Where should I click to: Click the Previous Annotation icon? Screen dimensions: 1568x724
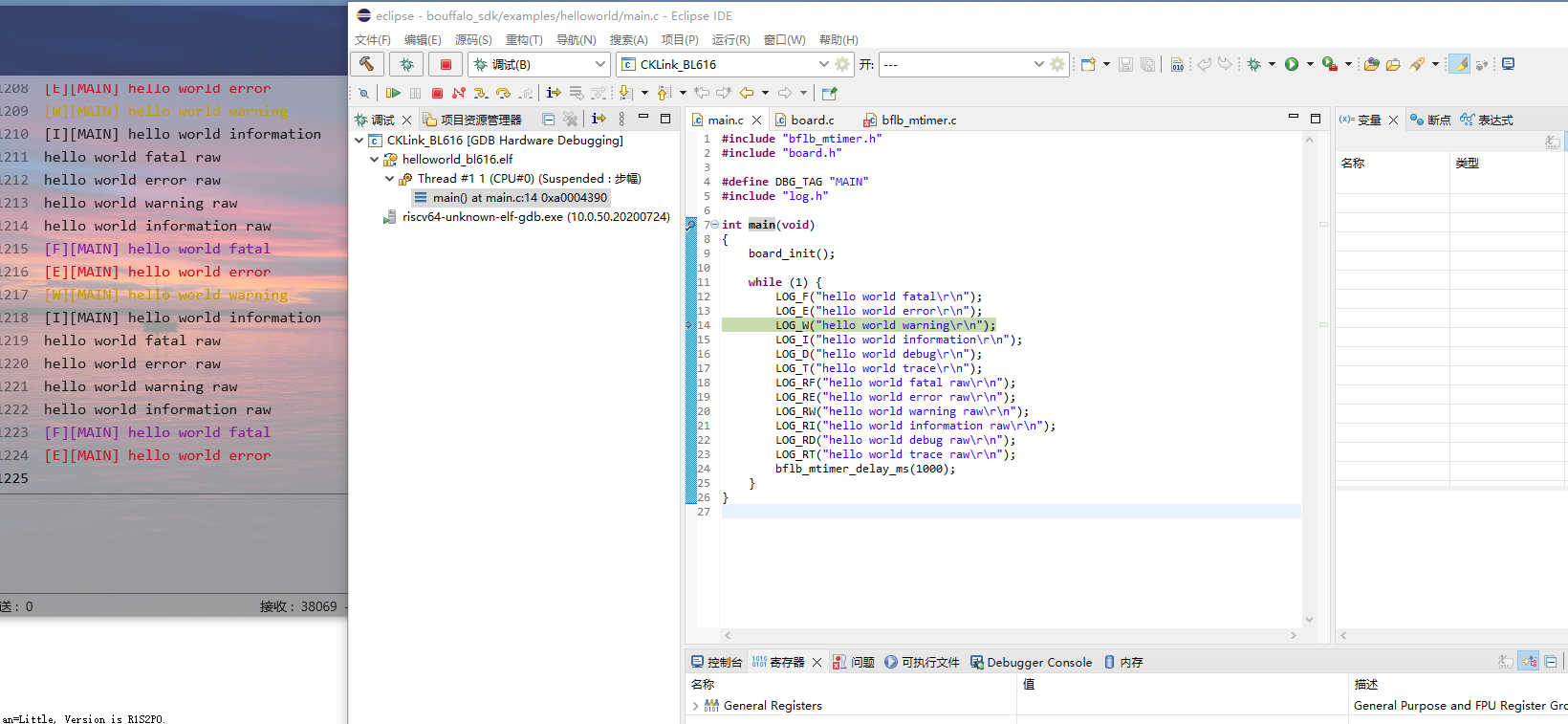(664, 93)
